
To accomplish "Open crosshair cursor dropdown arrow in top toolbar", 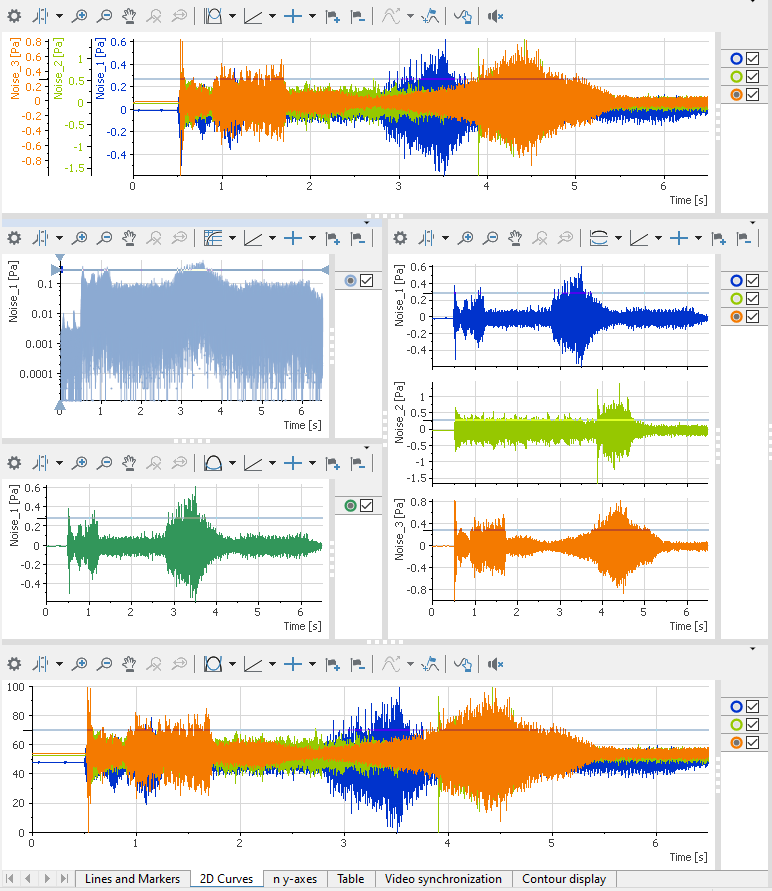I will 312,16.
